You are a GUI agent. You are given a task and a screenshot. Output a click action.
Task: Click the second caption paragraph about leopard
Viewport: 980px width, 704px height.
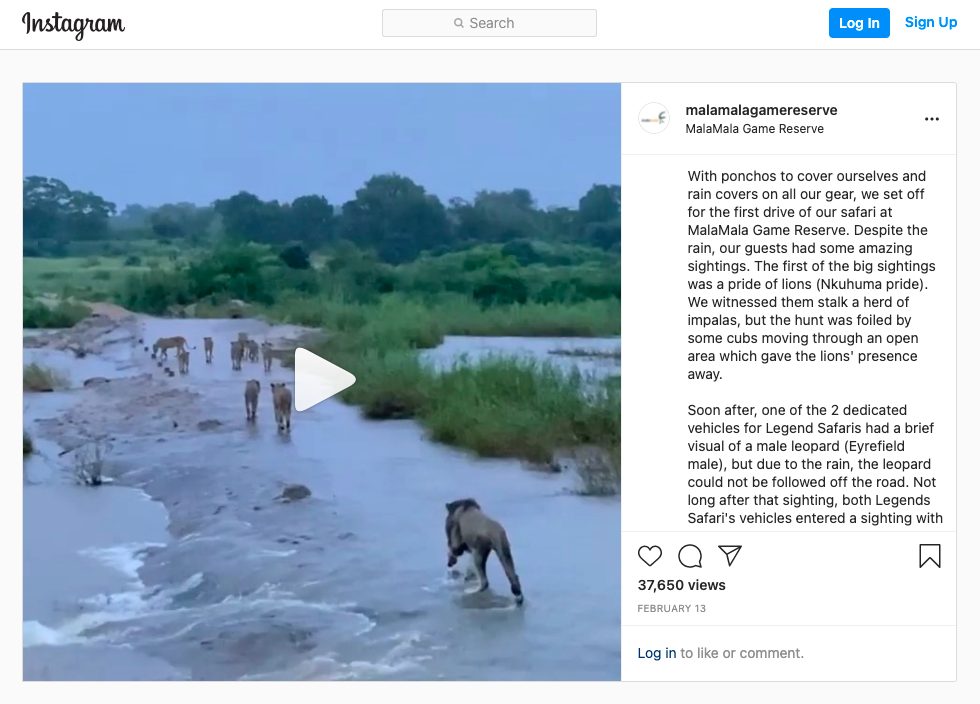(x=814, y=464)
